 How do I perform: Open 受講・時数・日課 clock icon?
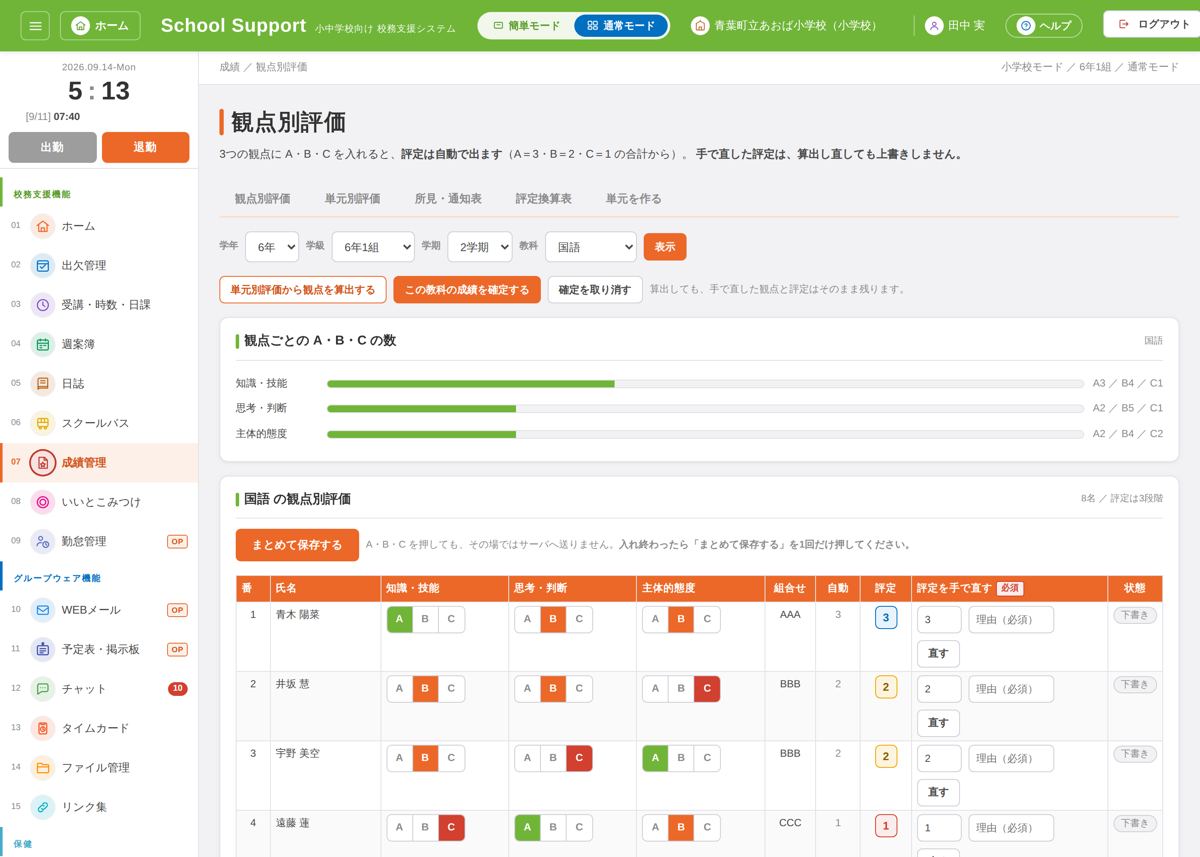42,305
